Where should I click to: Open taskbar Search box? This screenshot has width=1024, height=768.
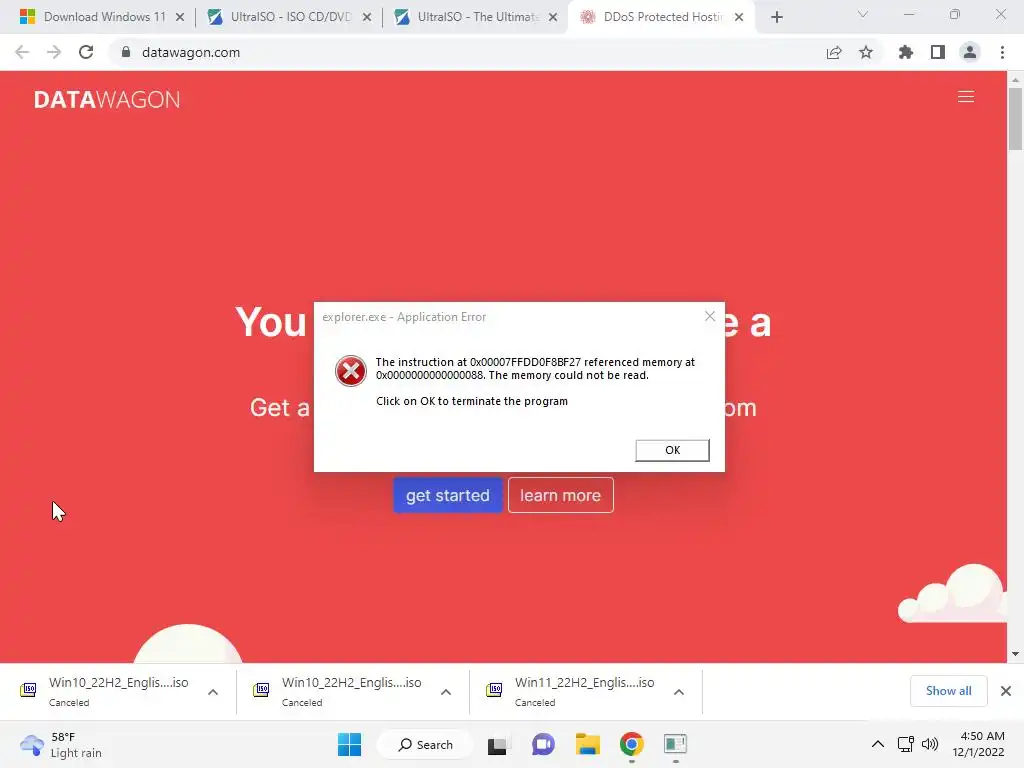(x=425, y=744)
